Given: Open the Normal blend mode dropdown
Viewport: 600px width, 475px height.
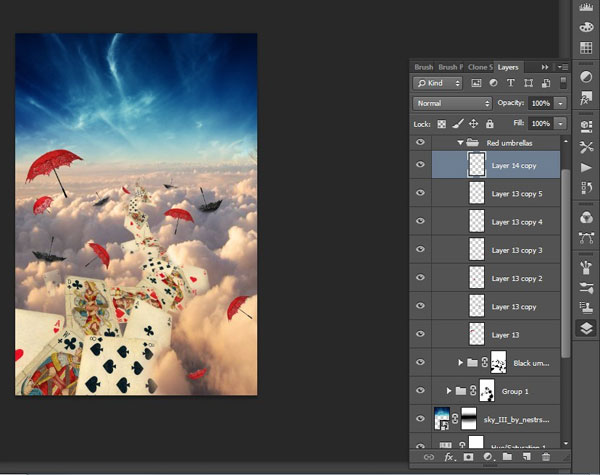Looking at the screenshot, I should pos(452,103).
